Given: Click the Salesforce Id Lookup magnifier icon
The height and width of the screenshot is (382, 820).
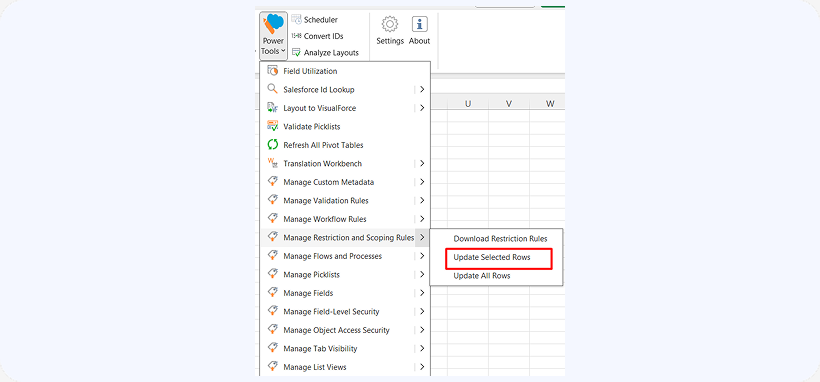Looking at the screenshot, I should point(272,89).
